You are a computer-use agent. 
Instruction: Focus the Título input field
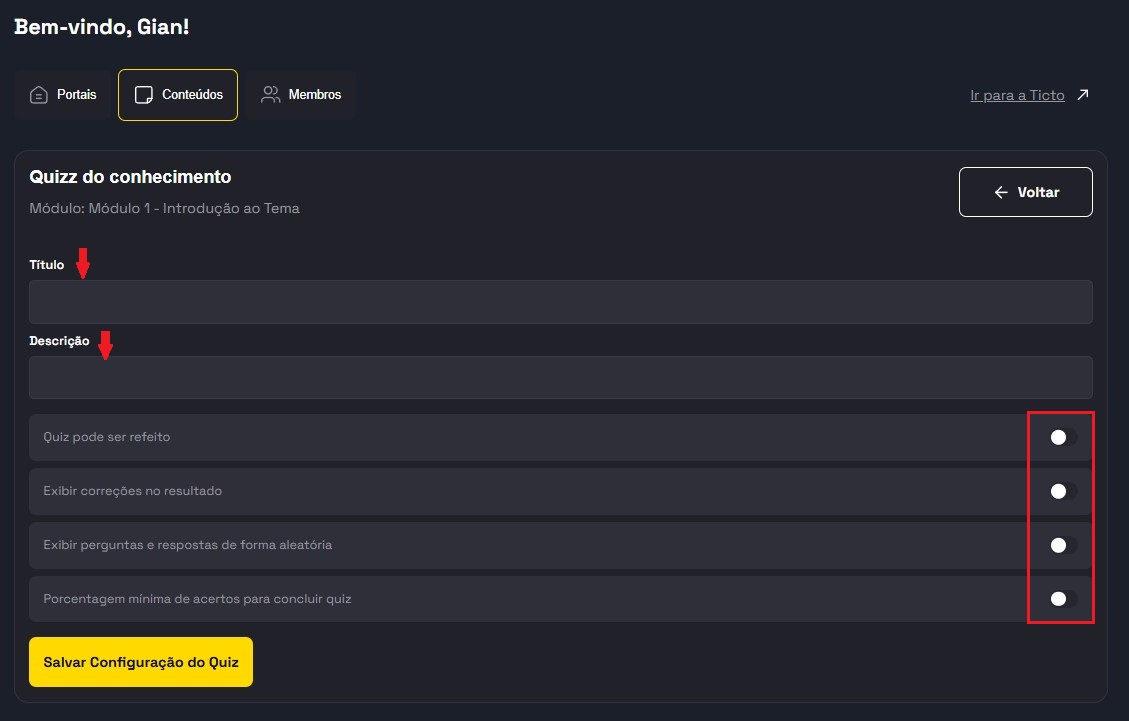click(560, 302)
